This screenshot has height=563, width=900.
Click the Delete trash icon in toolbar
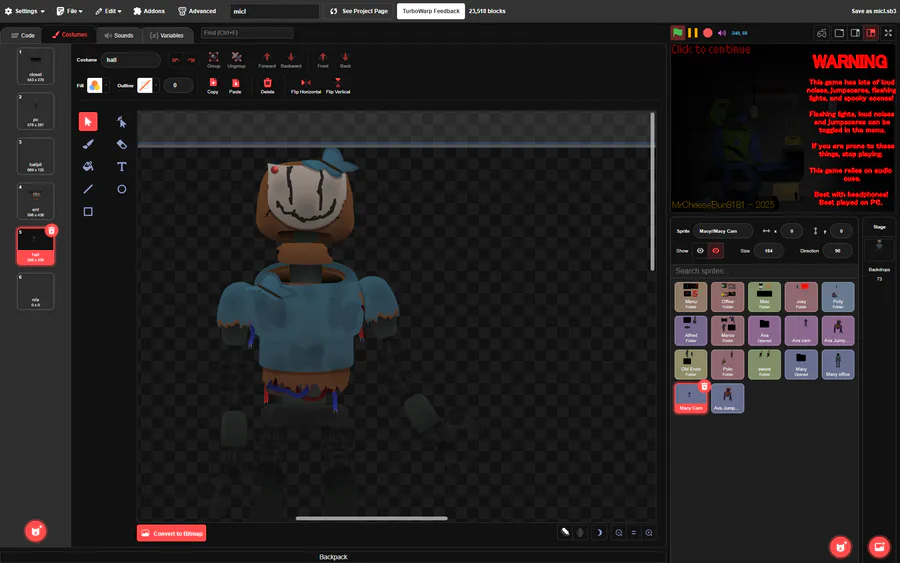coord(267,86)
